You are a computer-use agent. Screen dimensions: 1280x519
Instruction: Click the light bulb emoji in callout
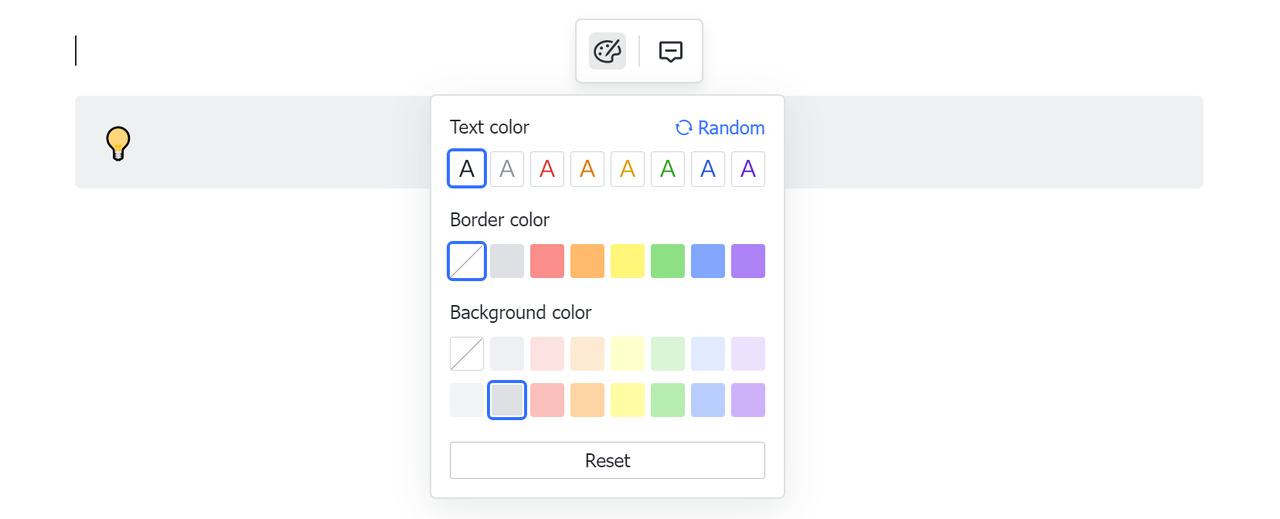118,143
